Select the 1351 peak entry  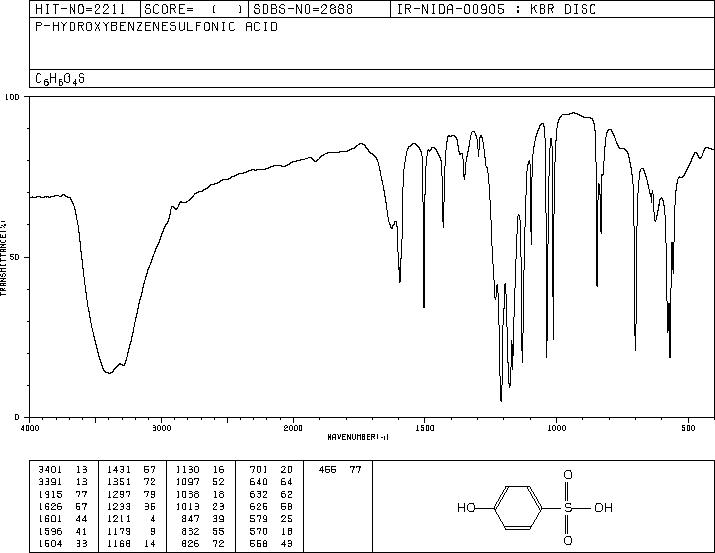pyautogui.click(x=131, y=482)
